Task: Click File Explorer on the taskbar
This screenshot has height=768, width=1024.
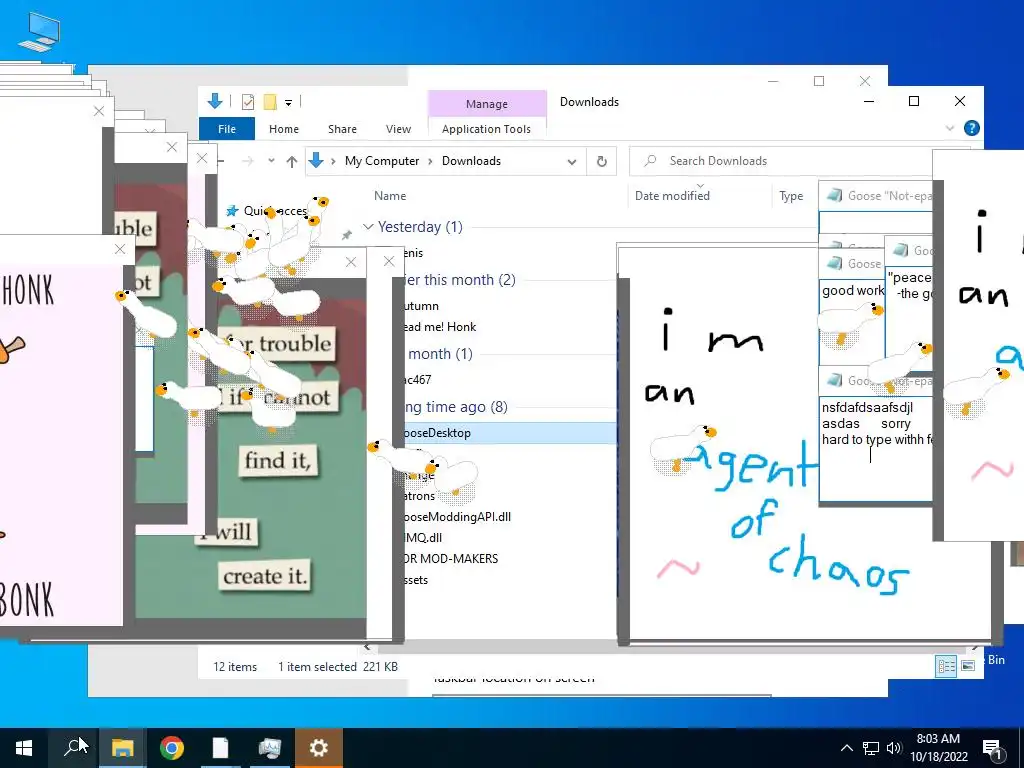Action: 122,748
